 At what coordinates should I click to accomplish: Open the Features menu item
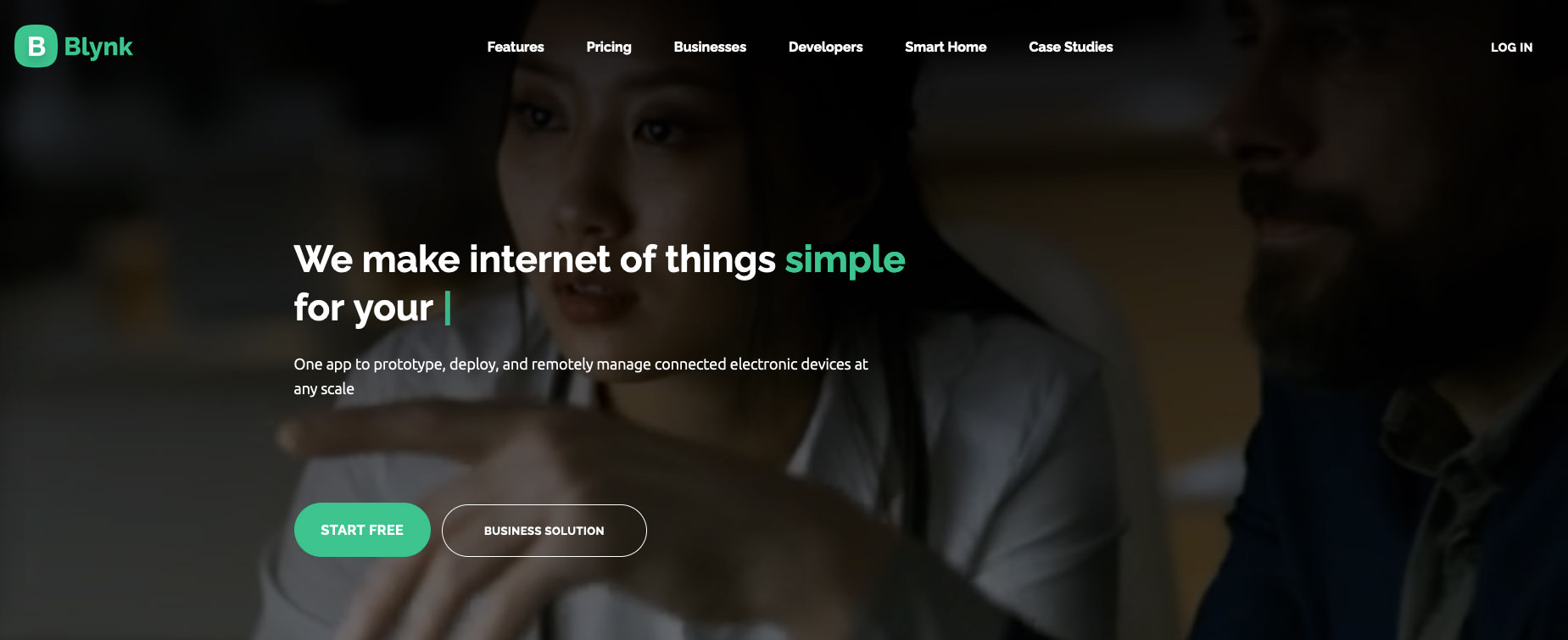point(516,47)
